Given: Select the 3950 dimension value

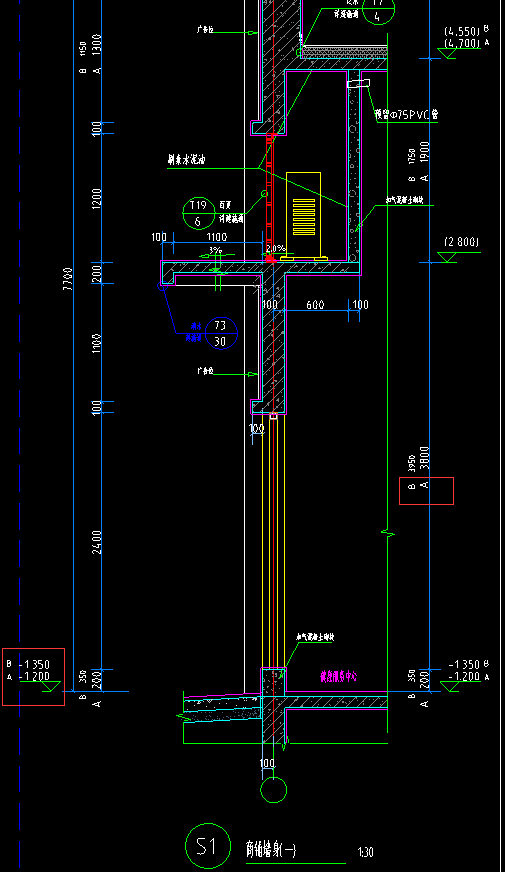Looking at the screenshot, I should coord(412,463).
